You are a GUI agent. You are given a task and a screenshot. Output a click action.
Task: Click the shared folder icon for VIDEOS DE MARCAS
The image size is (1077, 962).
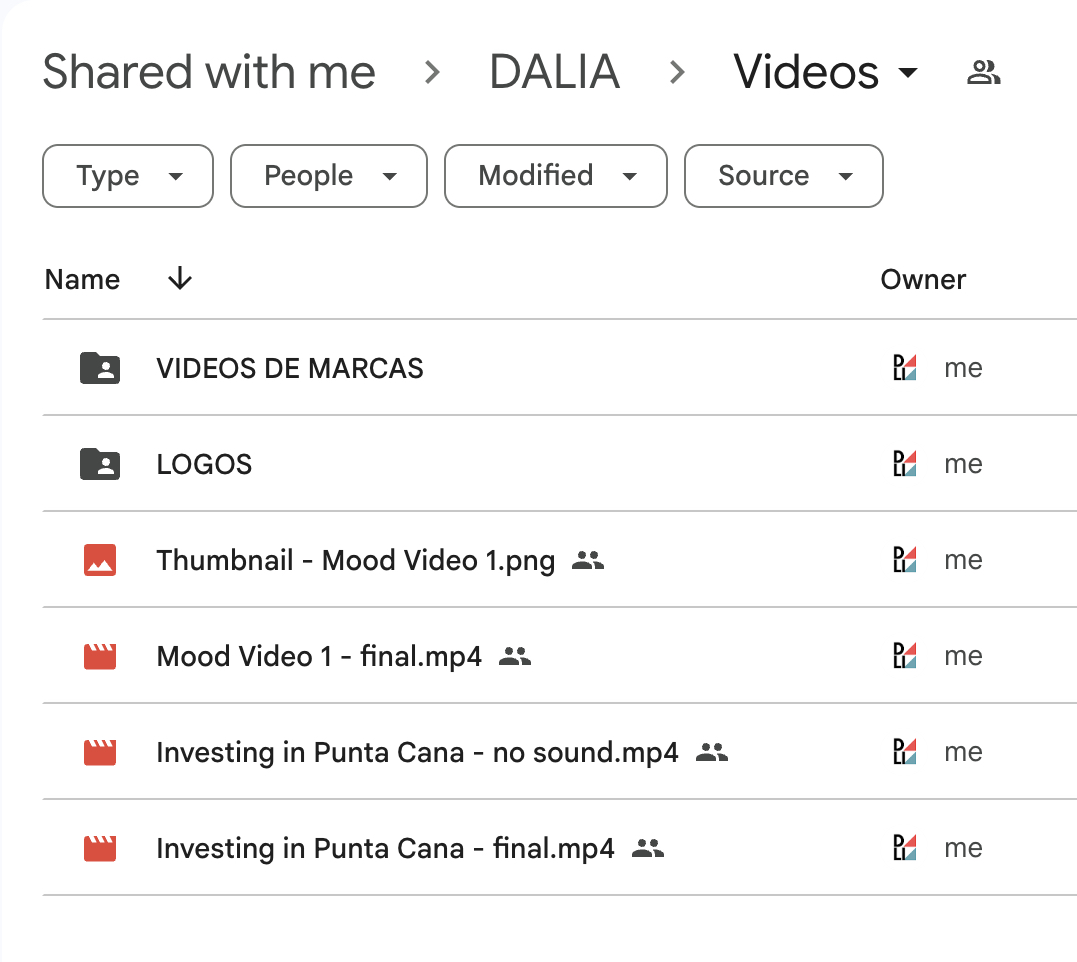100,368
